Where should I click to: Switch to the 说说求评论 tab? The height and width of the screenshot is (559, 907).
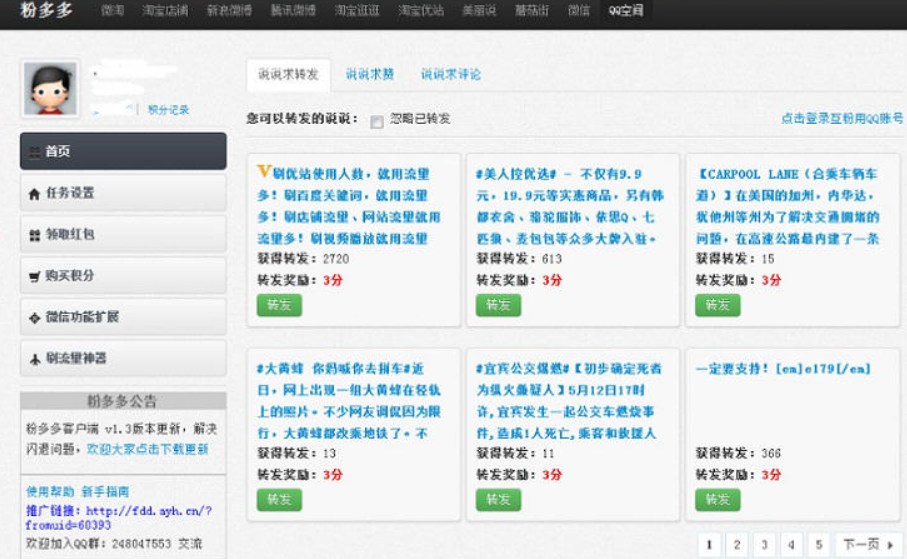point(450,74)
